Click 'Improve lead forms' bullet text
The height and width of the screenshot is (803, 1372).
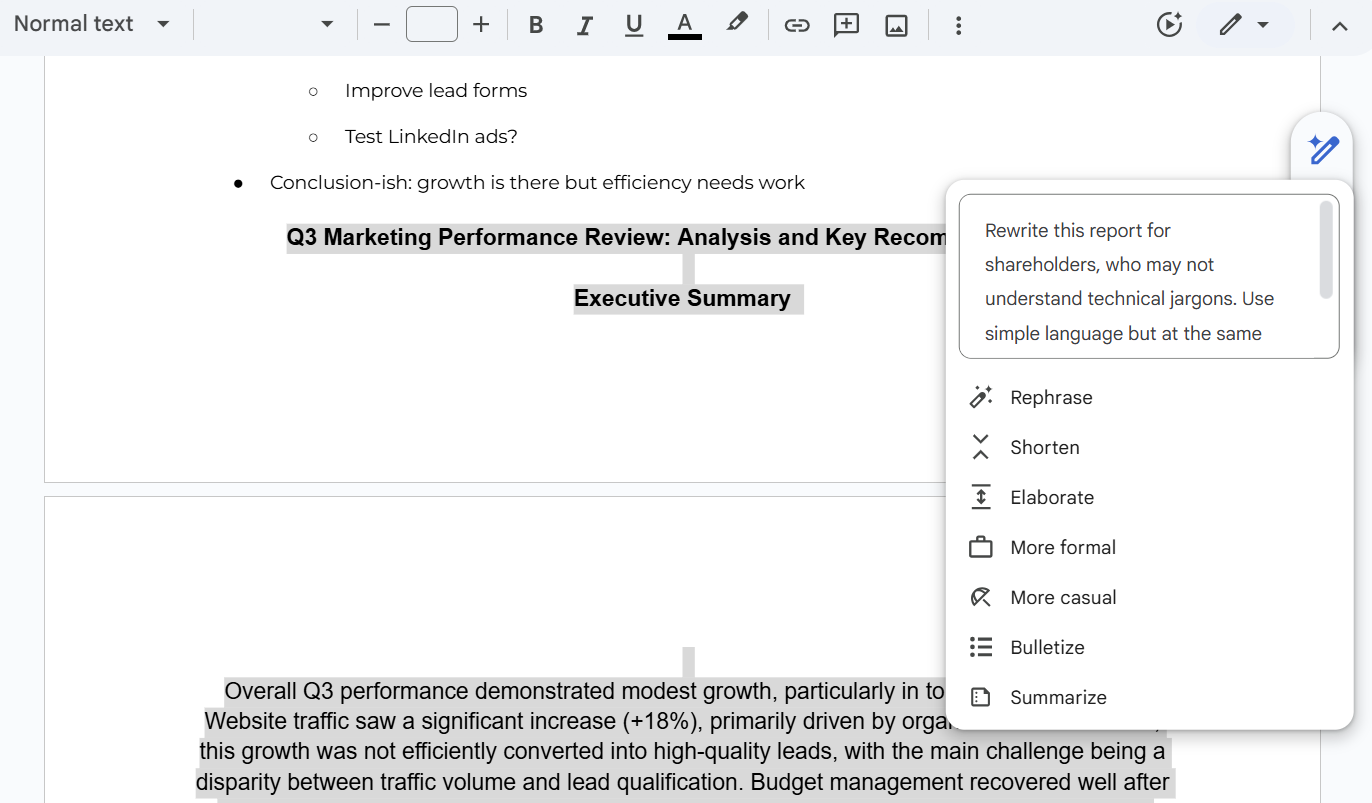point(436,91)
